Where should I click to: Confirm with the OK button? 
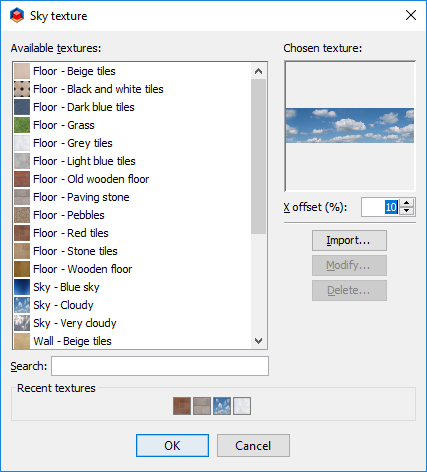pos(172,445)
